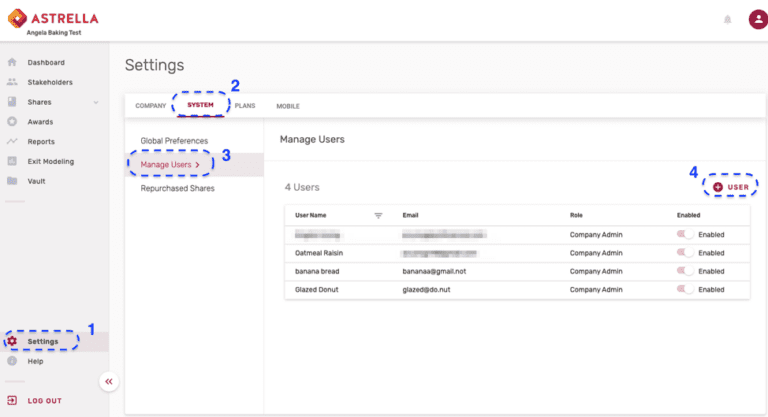Open Repurchased Shares settings item

click(x=177, y=188)
